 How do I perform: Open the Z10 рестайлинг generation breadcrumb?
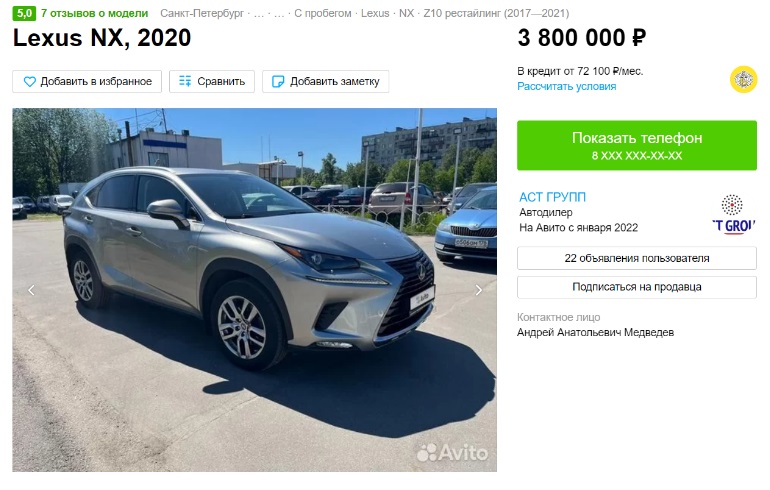coord(496,13)
